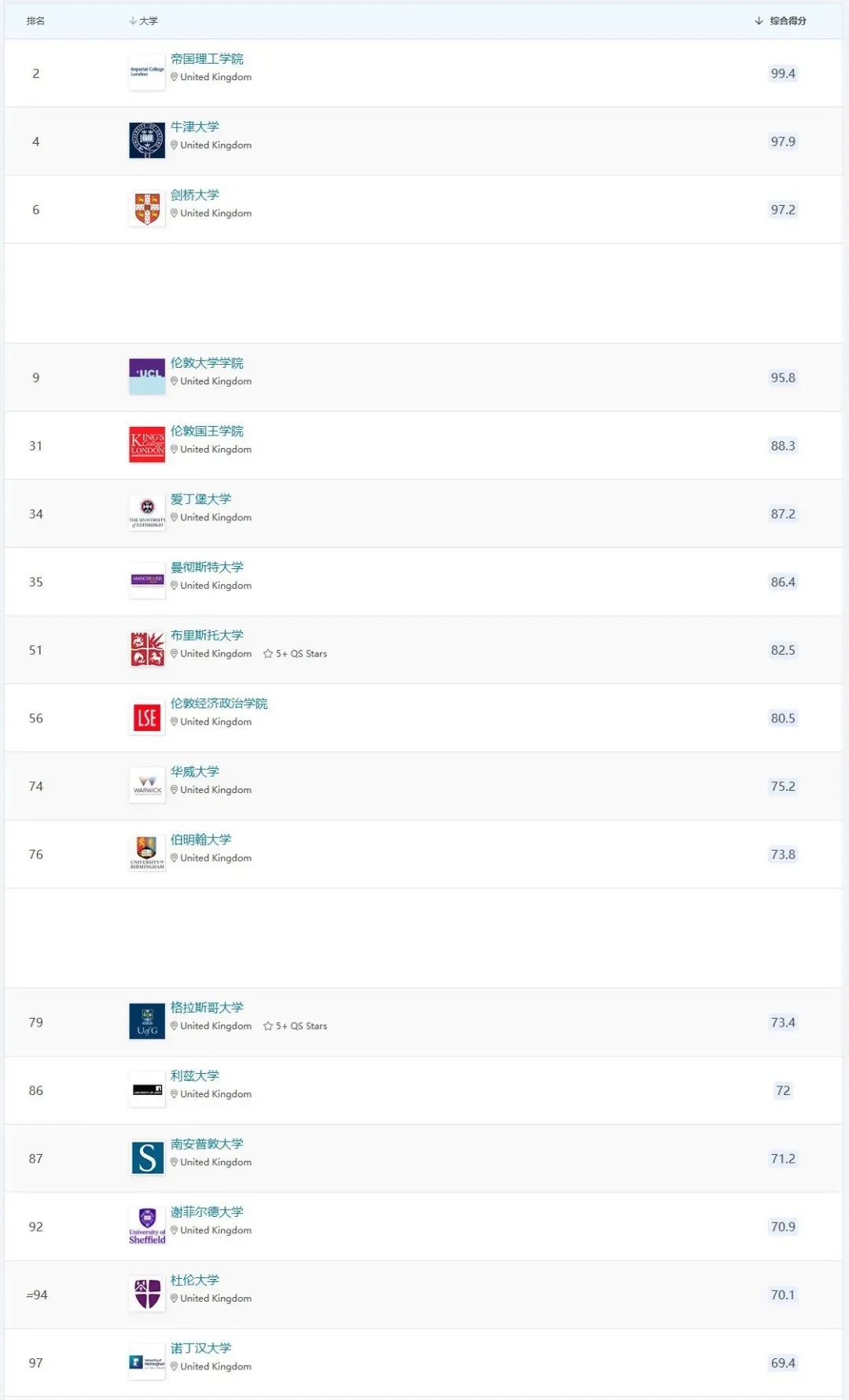This screenshot has width=849, height=1400.
Task: Click the King's College London red logo
Action: point(147,445)
